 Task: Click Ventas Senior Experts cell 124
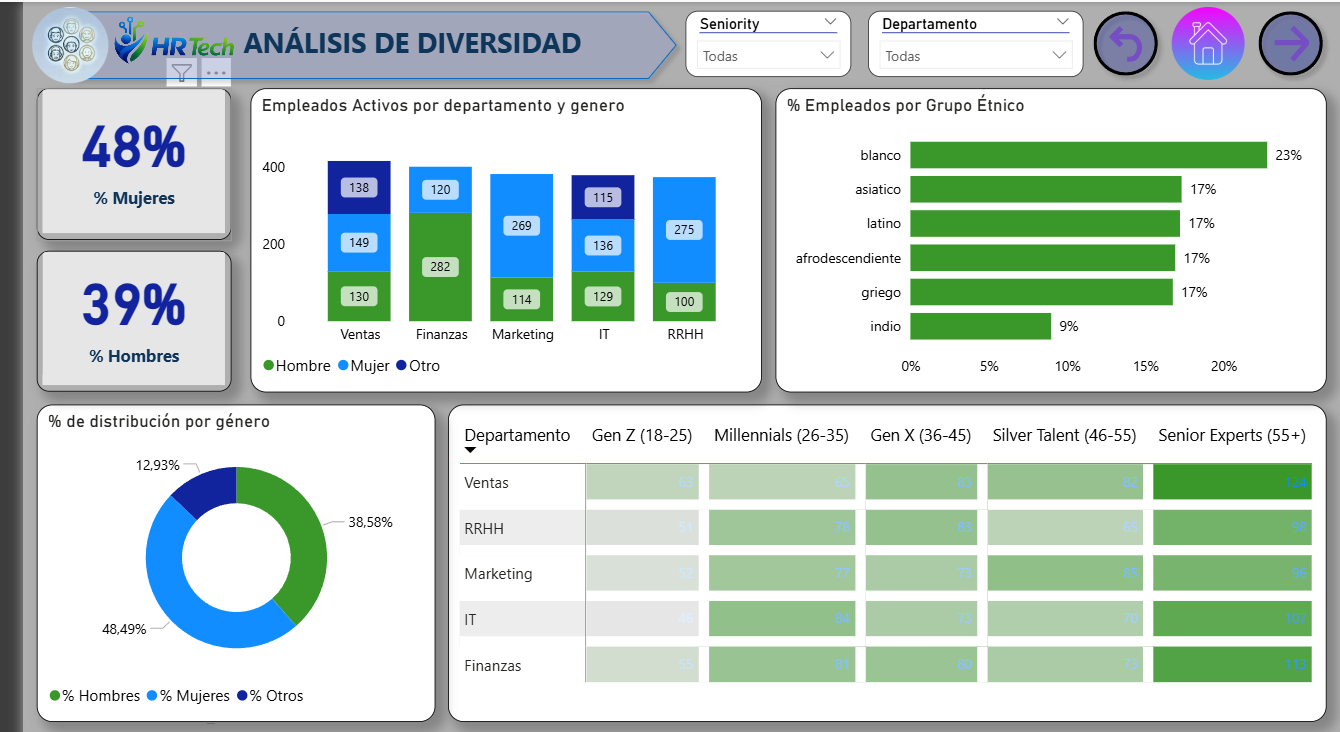(x=1232, y=483)
